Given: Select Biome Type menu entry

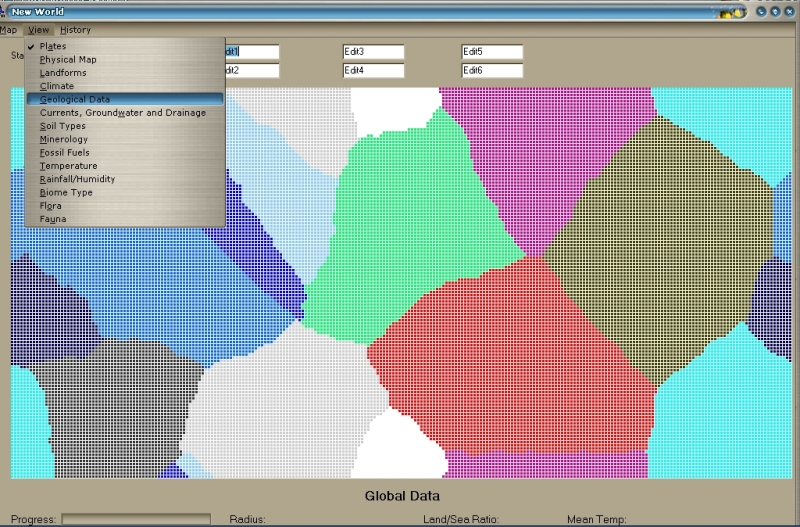Looking at the screenshot, I should [x=66, y=192].
